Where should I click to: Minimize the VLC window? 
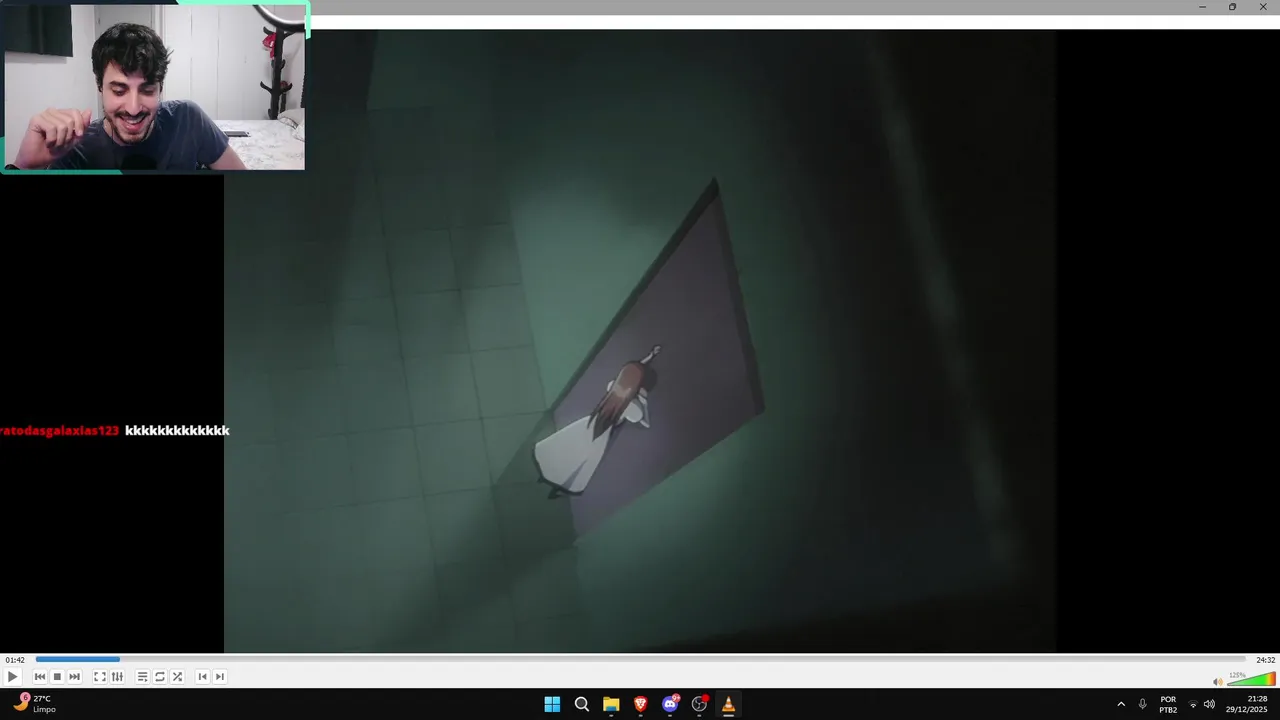coord(1202,7)
